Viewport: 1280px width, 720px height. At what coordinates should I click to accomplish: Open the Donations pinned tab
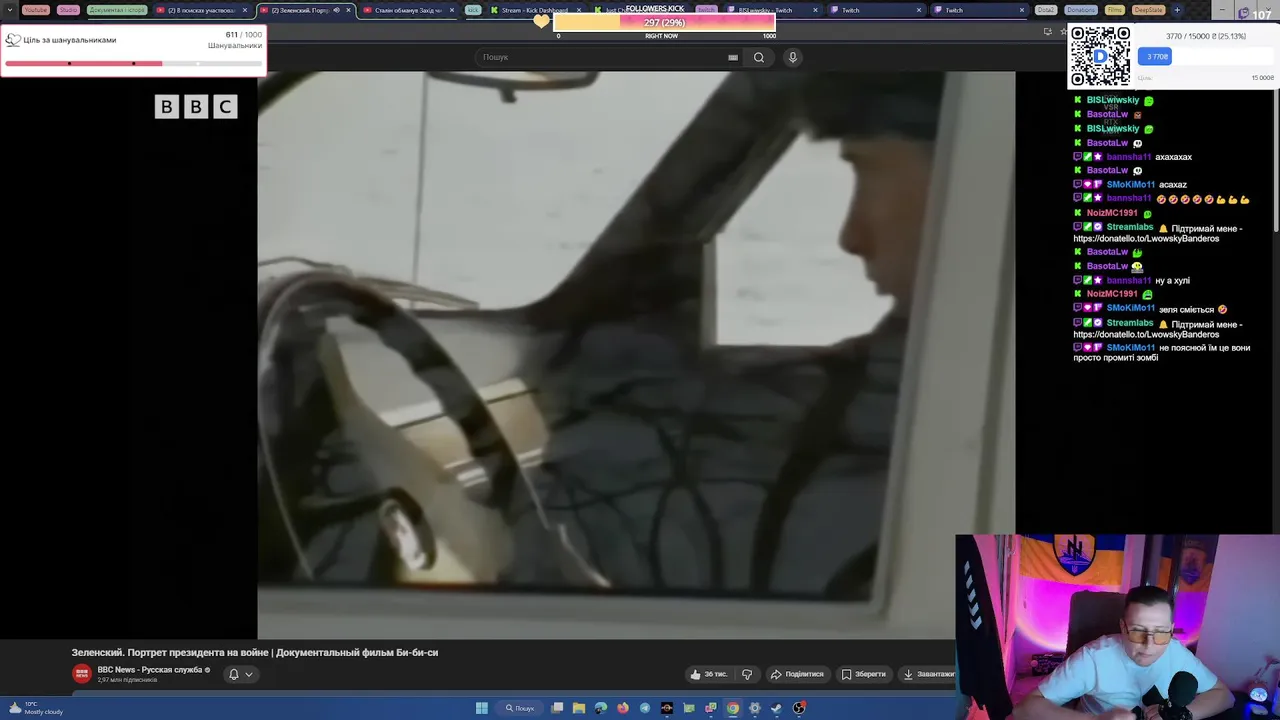(x=1080, y=10)
